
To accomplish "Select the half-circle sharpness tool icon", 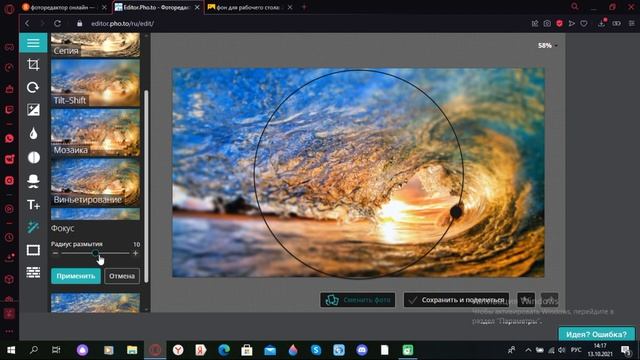I will click(x=33, y=158).
